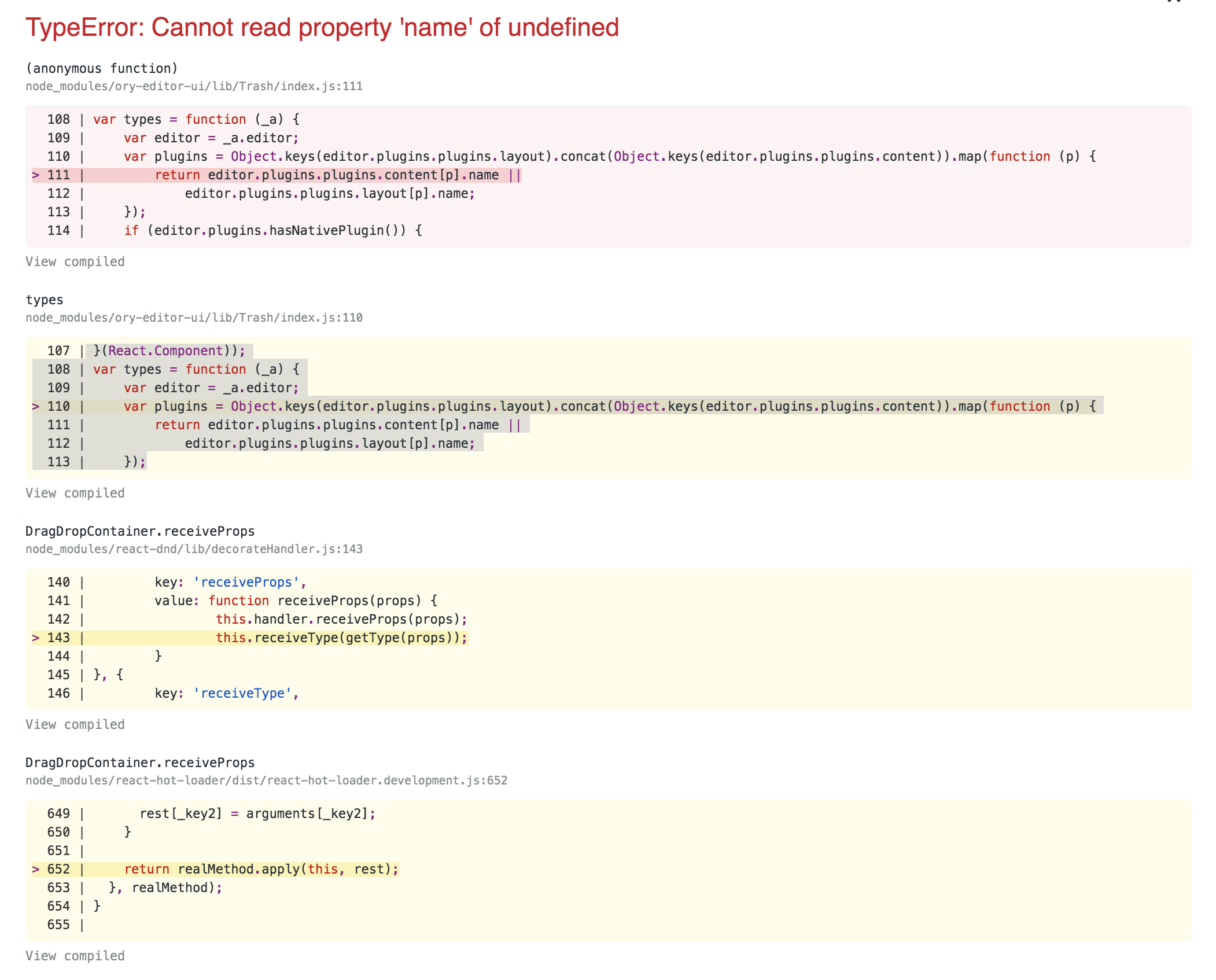Click the TypeError error heading
Image resolution: width=1216 pixels, height=980 pixels.
[x=322, y=27]
